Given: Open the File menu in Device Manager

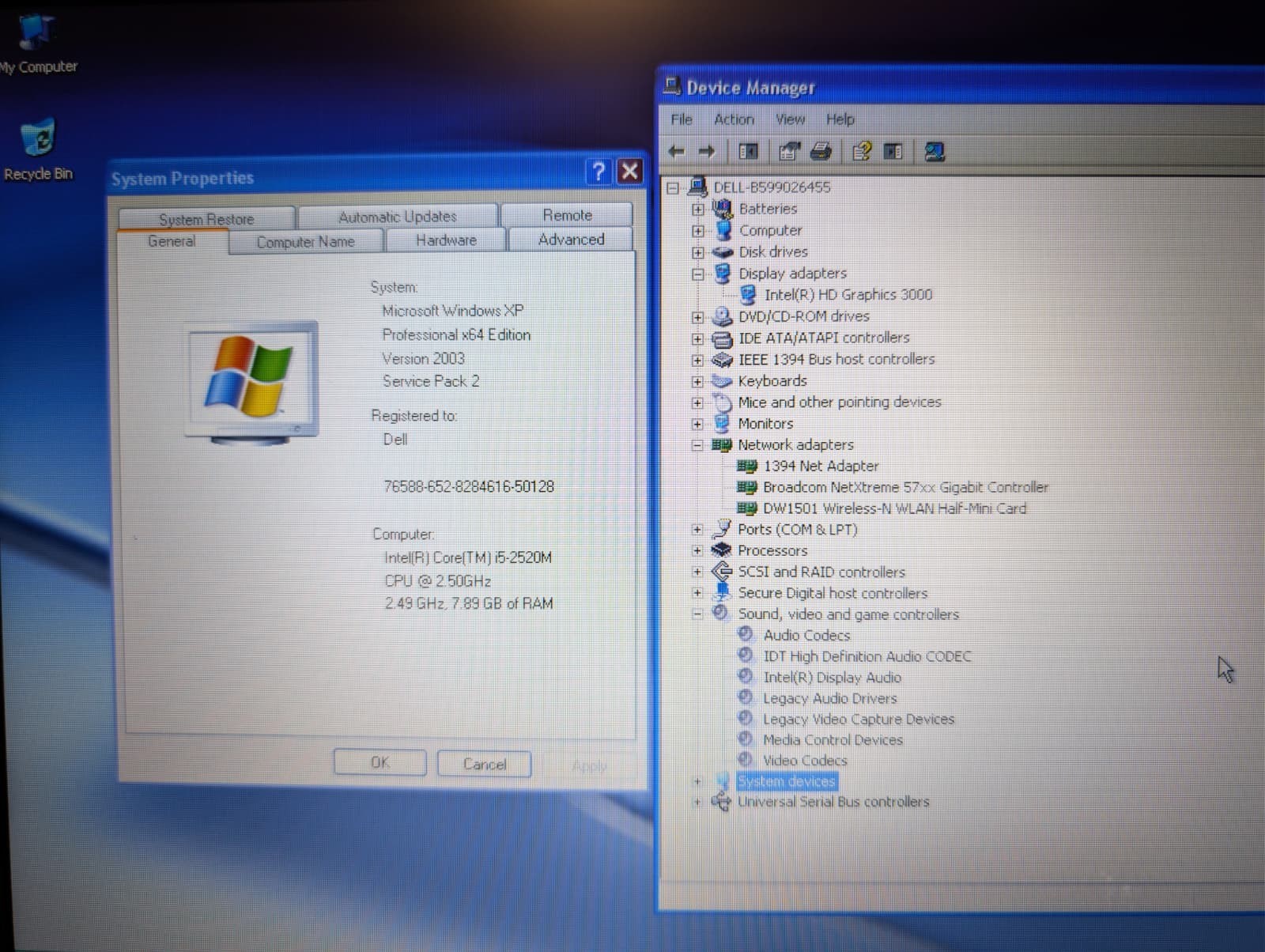Looking at the screenshot, I should (x=682, y=119).
